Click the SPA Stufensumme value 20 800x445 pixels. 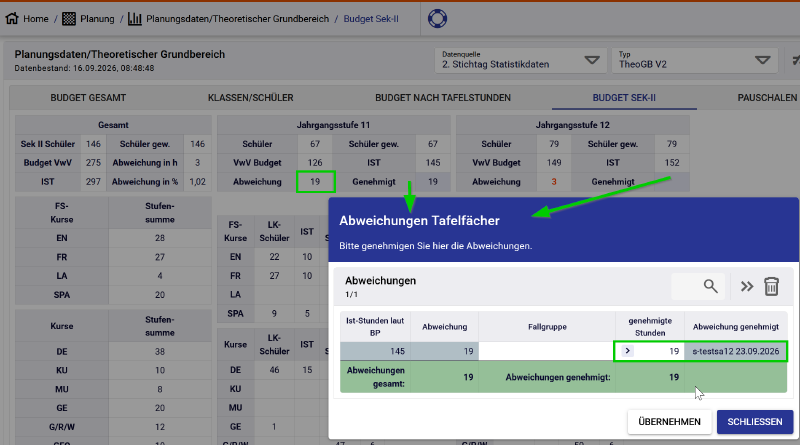[160, 295]
